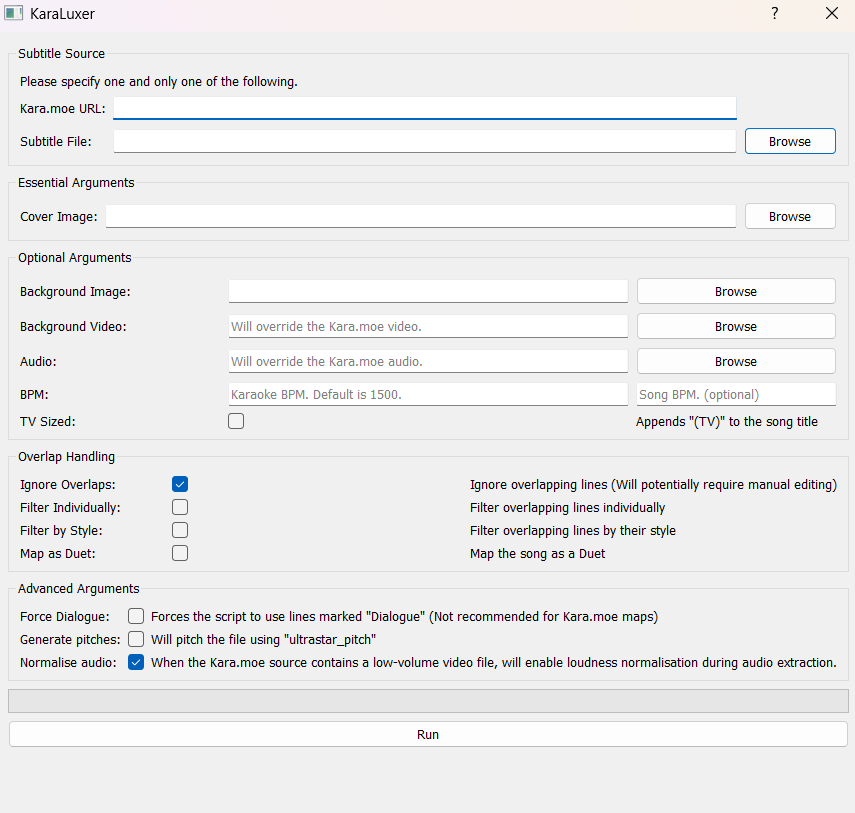Click Browse next to Subtitle File
This screenshot has width=855, height=813.
click(789, 142)
